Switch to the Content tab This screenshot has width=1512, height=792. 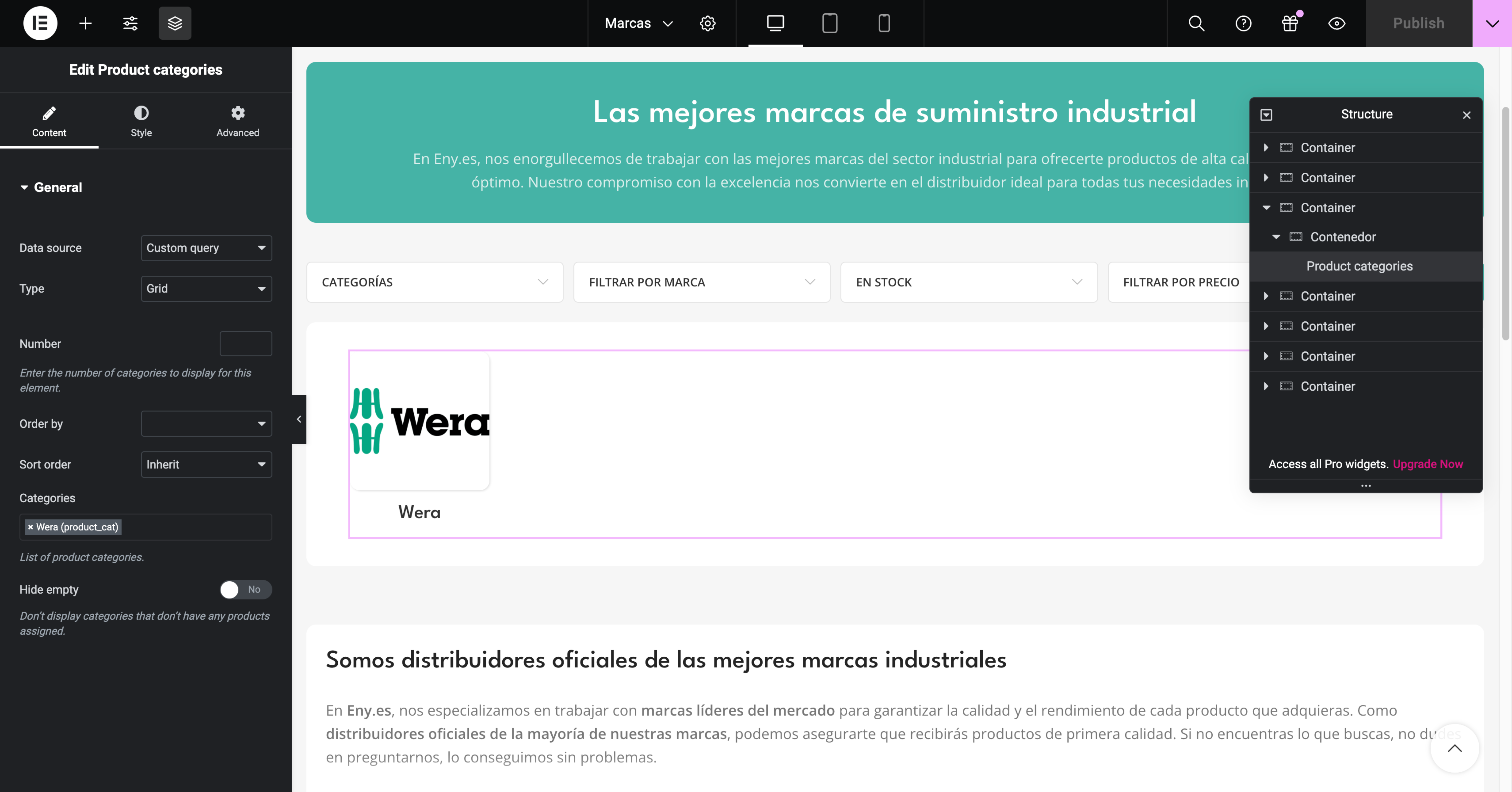pos(49,121)
